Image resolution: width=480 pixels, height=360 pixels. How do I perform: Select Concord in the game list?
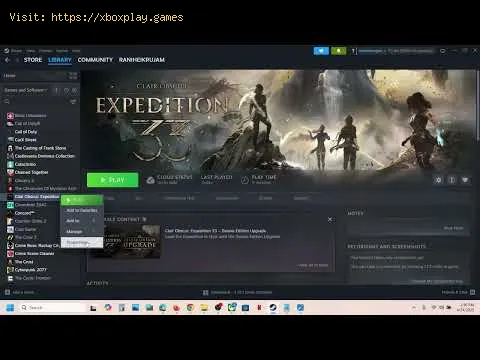tap(24, 213)
